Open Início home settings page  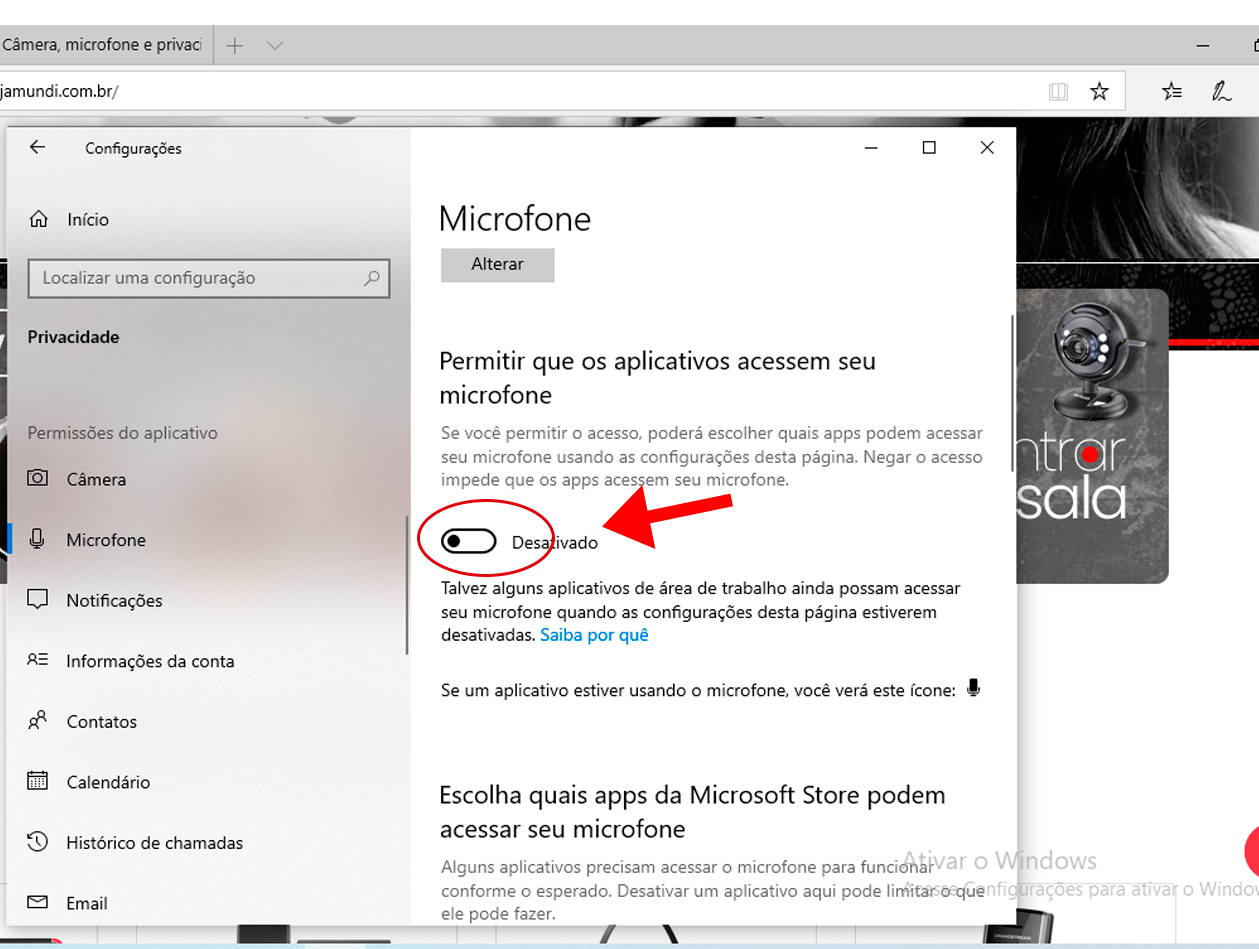click(x=87, y=219)
